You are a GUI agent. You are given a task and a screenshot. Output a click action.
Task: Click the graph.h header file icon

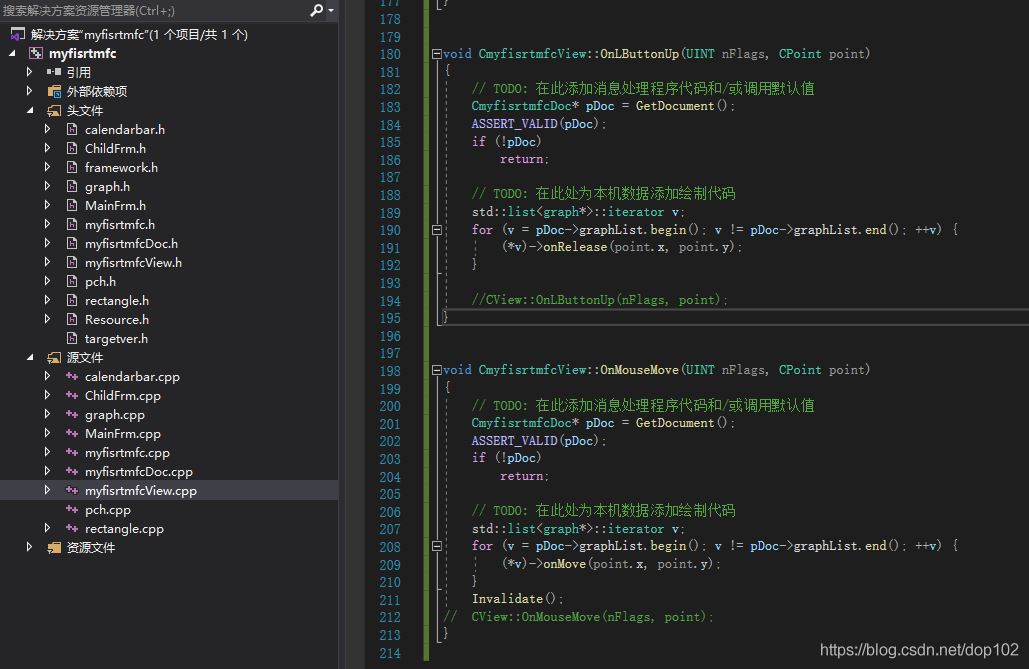click(72, 187)
